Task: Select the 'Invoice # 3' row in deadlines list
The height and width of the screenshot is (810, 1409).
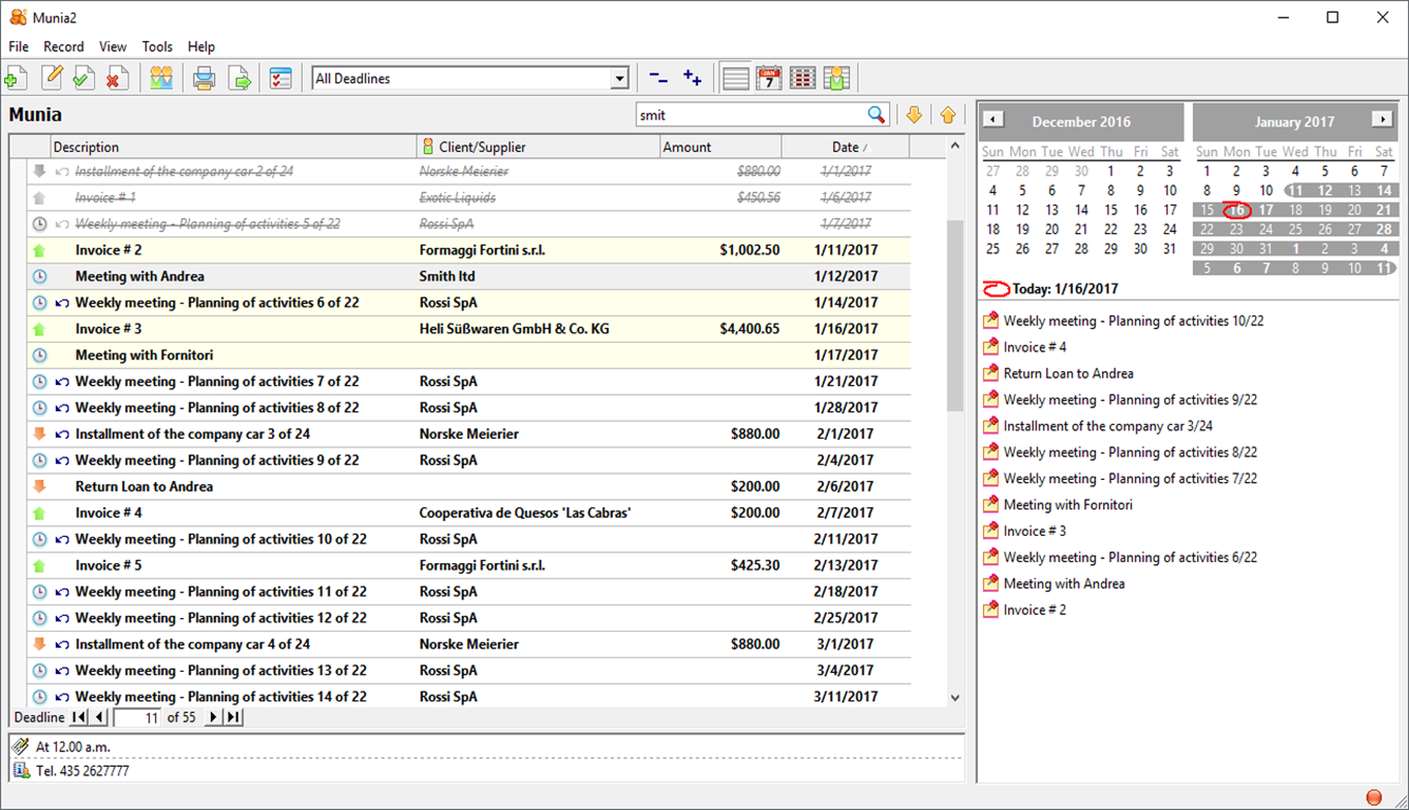Action: click(x=469, y=329)
